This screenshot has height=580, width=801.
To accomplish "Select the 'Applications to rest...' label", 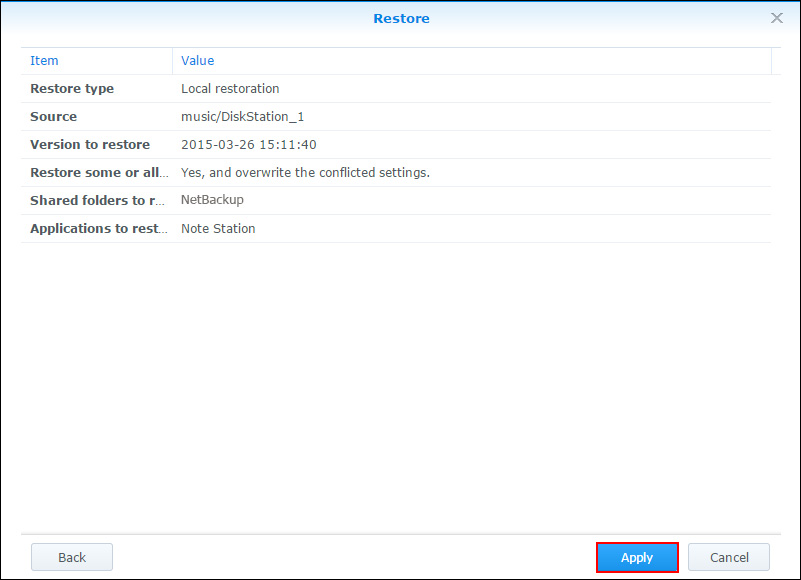I will click(x=99, y=228).
